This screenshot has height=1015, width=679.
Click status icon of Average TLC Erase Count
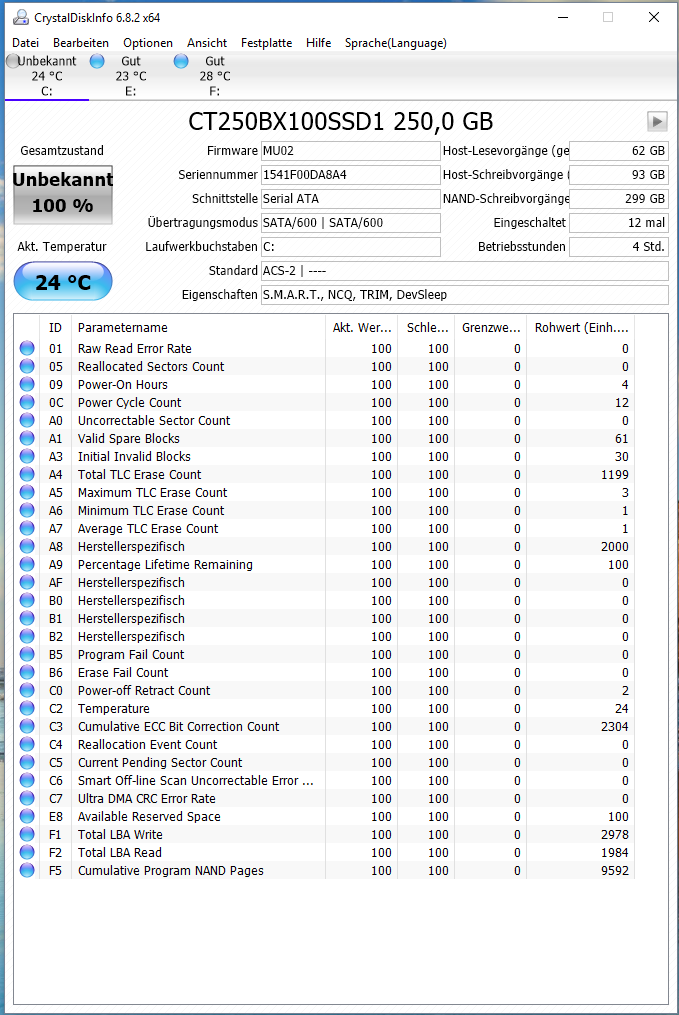pyautogui.click(x=27, y=528)
